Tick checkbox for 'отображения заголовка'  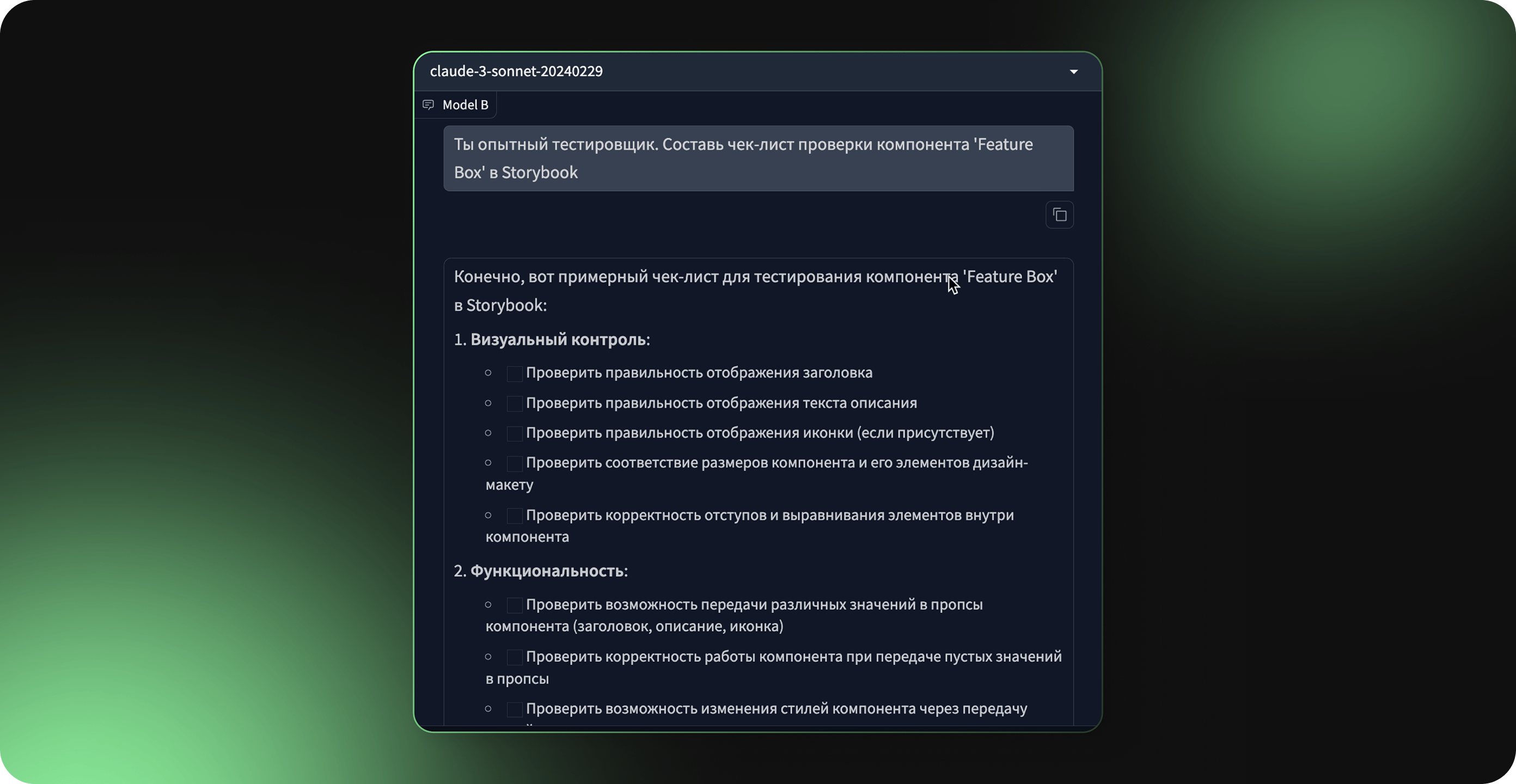pos(515,373)
